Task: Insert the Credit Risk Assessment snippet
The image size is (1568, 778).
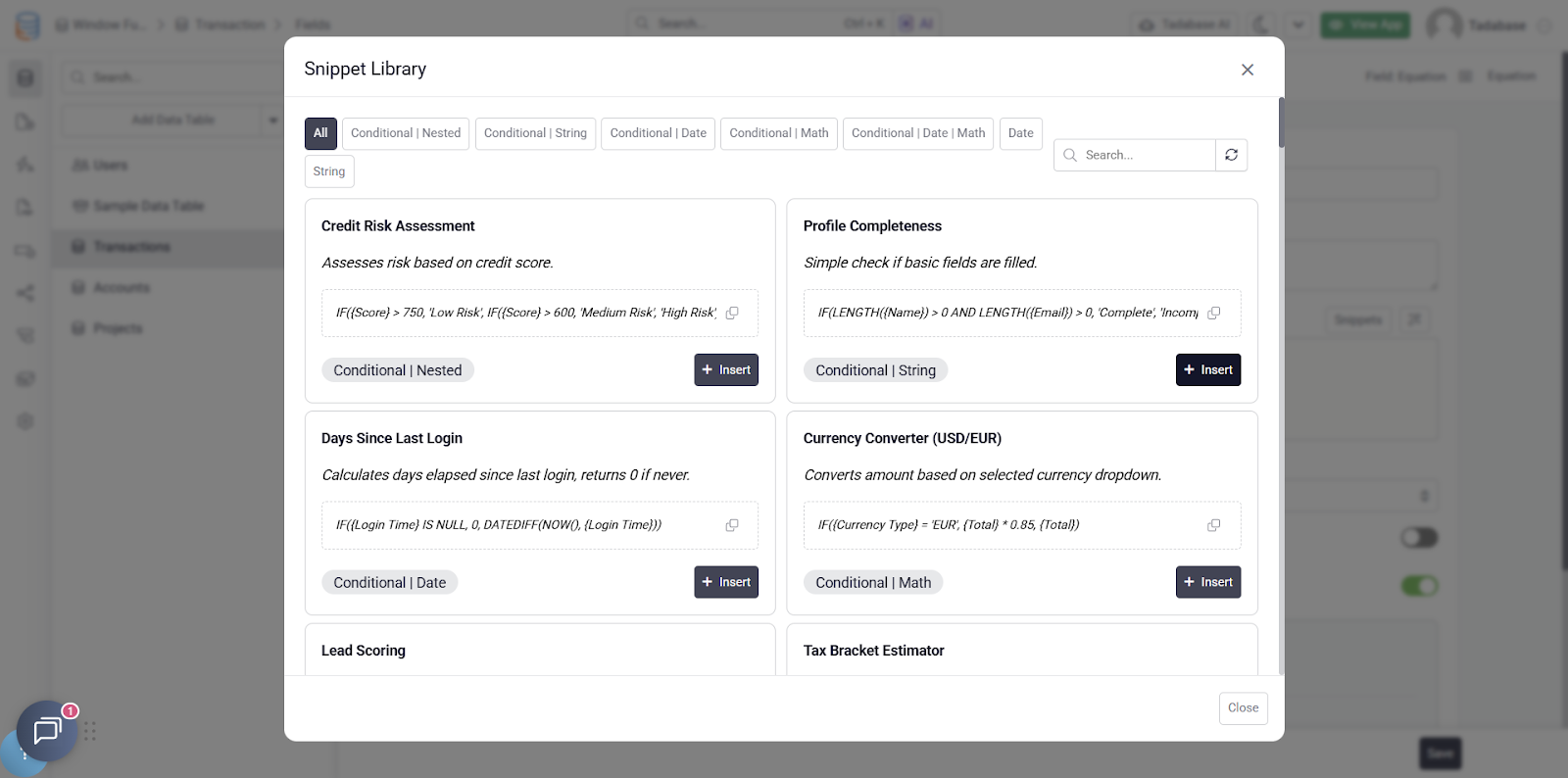Action: [726, 370]
